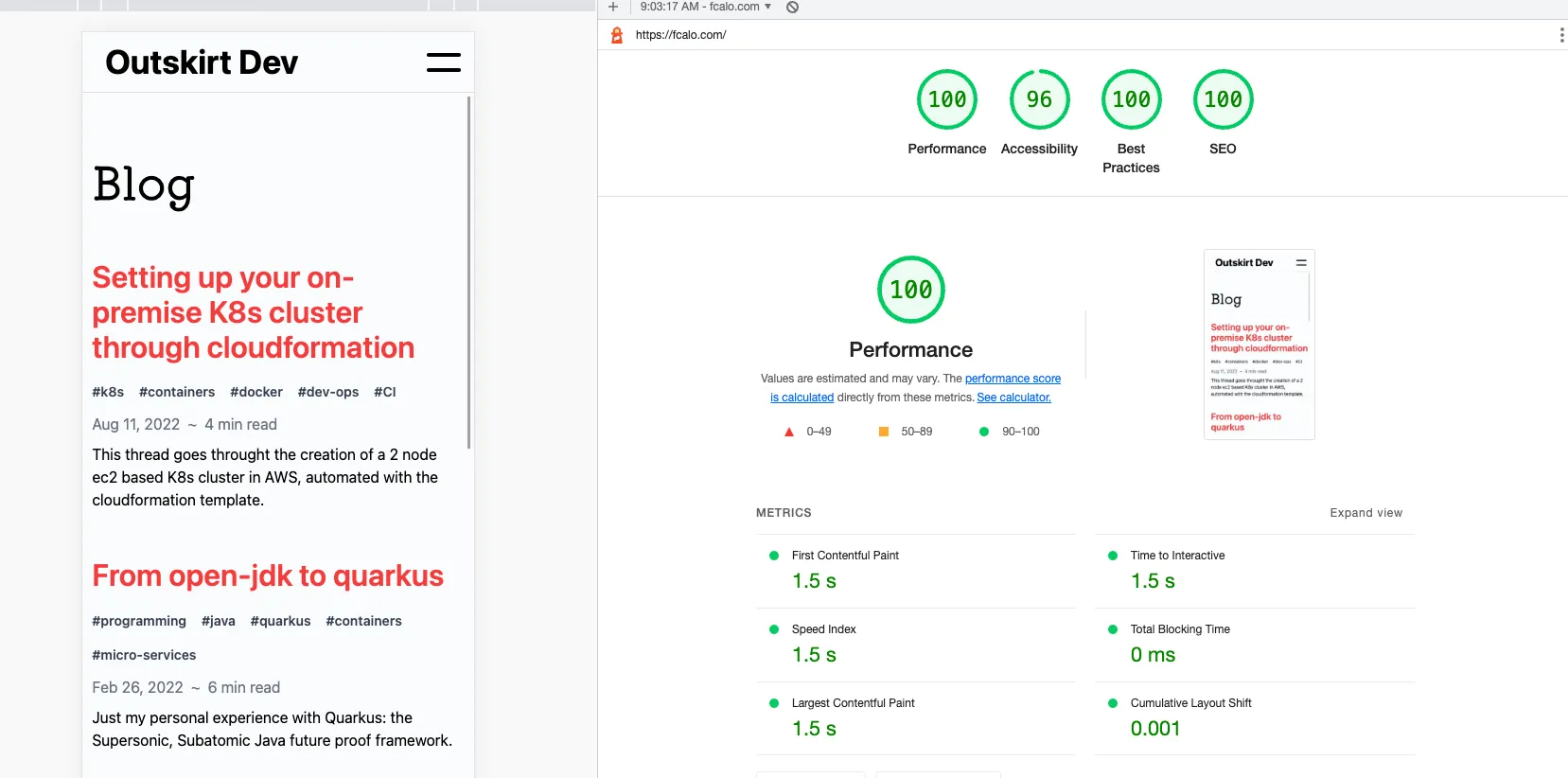Viewport: 1568px width, 778px height.
Task: Click the Aug 11, 2022 post date
Action: click(x=136, y=424)
